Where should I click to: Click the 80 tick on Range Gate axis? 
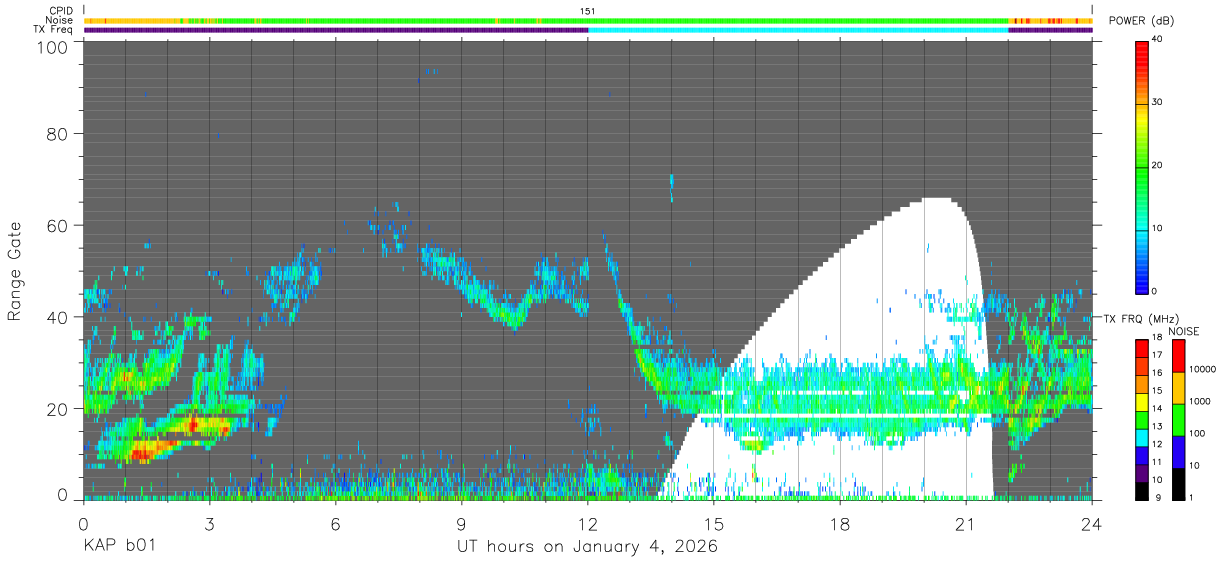[56, 134]
